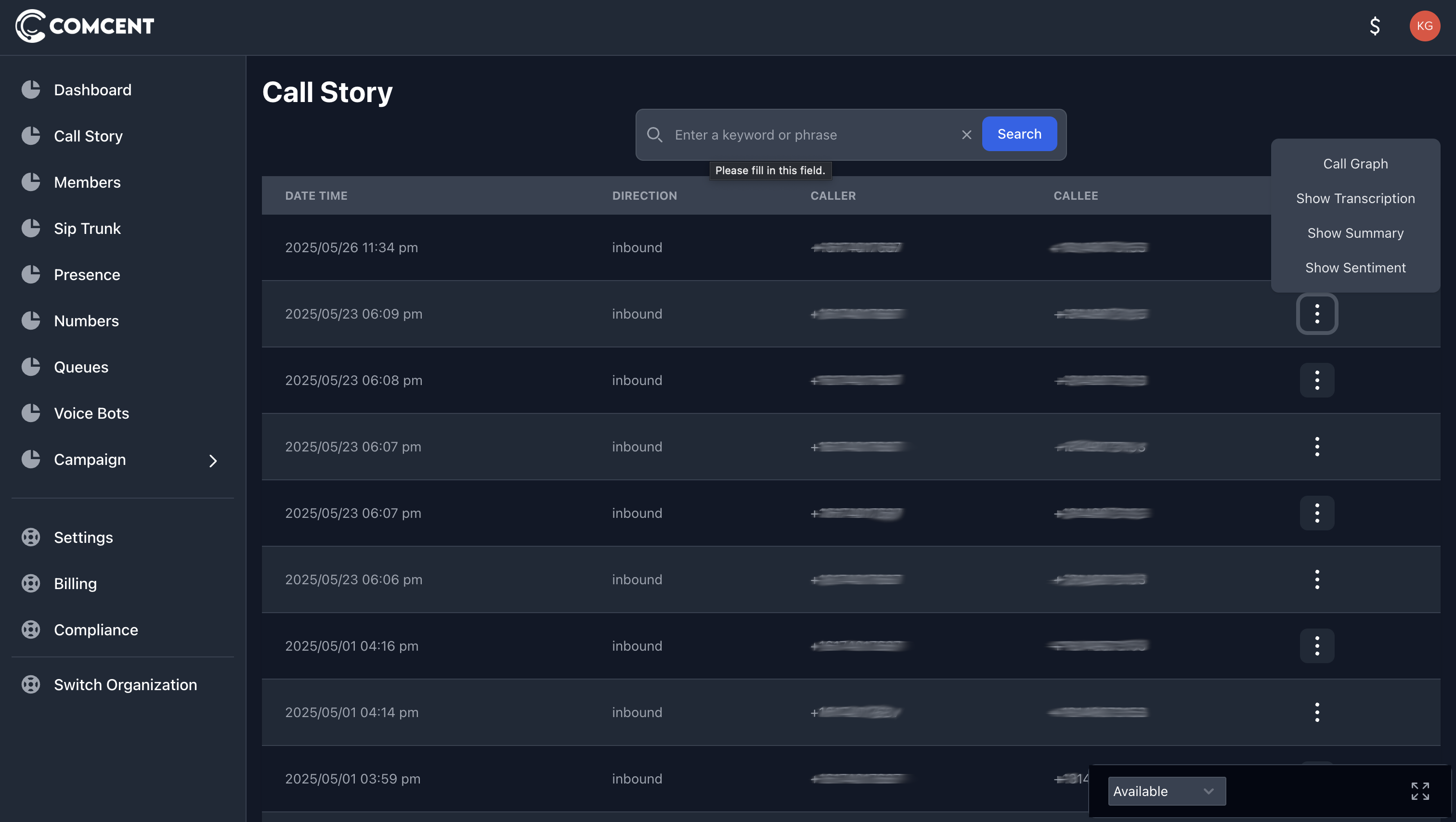
Task: Click inbound in the 06:06 pm row
Action: (637, 579)
